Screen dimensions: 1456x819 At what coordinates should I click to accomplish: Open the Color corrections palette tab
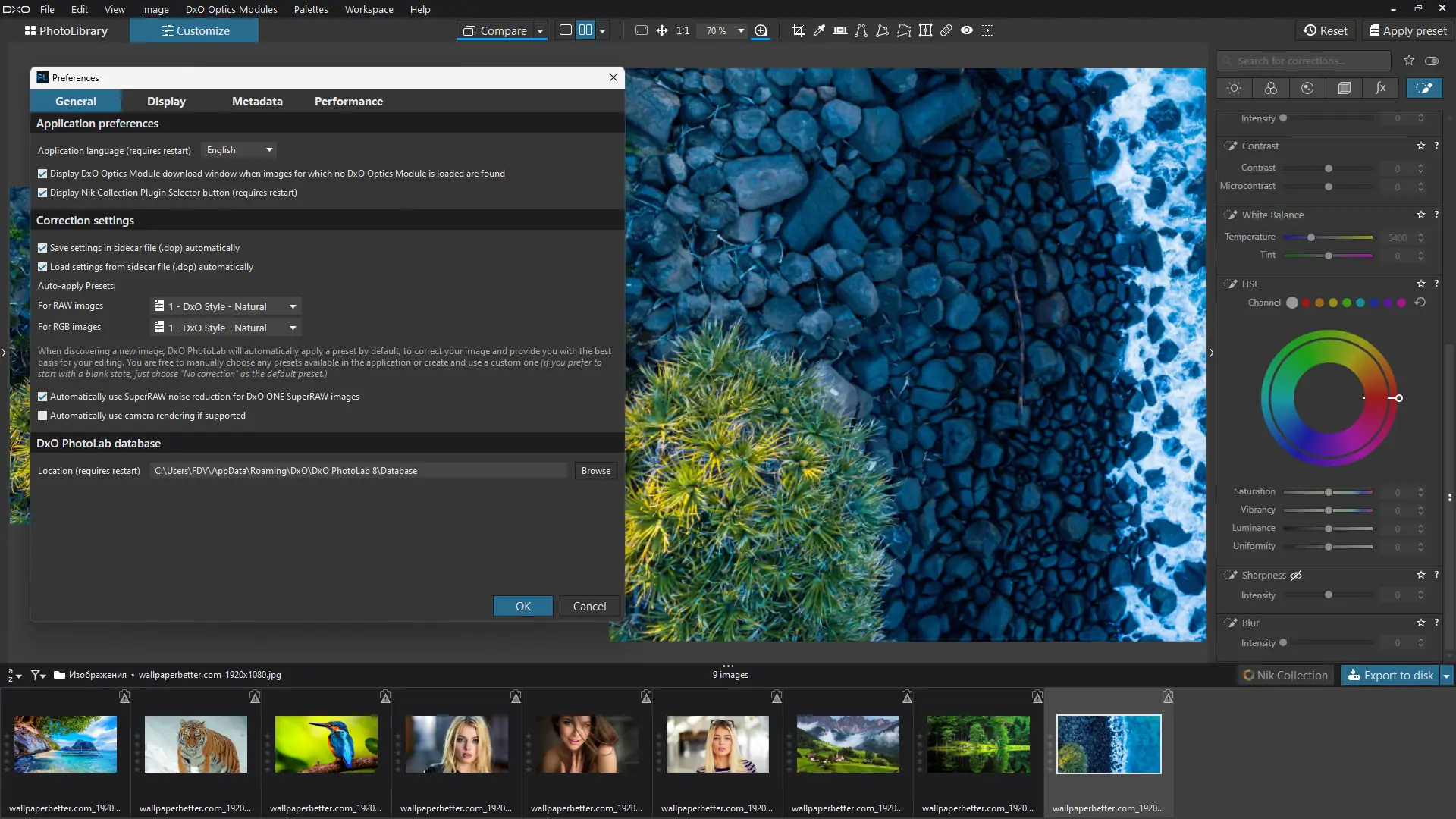click(x=1271, y=88)
